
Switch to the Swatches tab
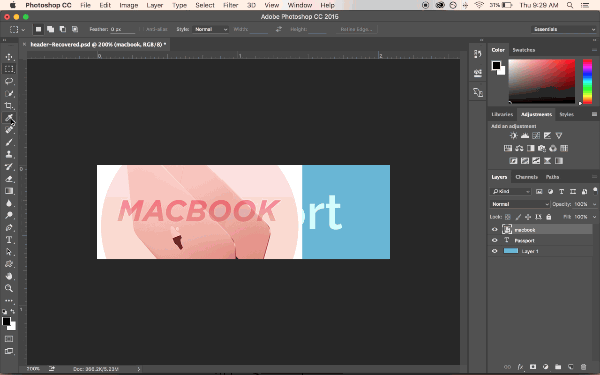point(524,50)
